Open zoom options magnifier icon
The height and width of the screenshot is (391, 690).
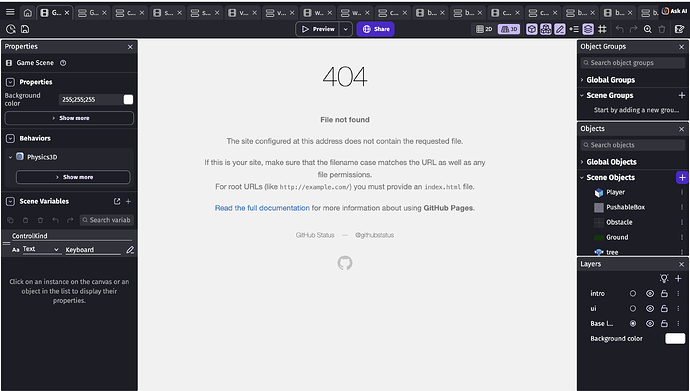pyautogui.click(x=648, y=29)
